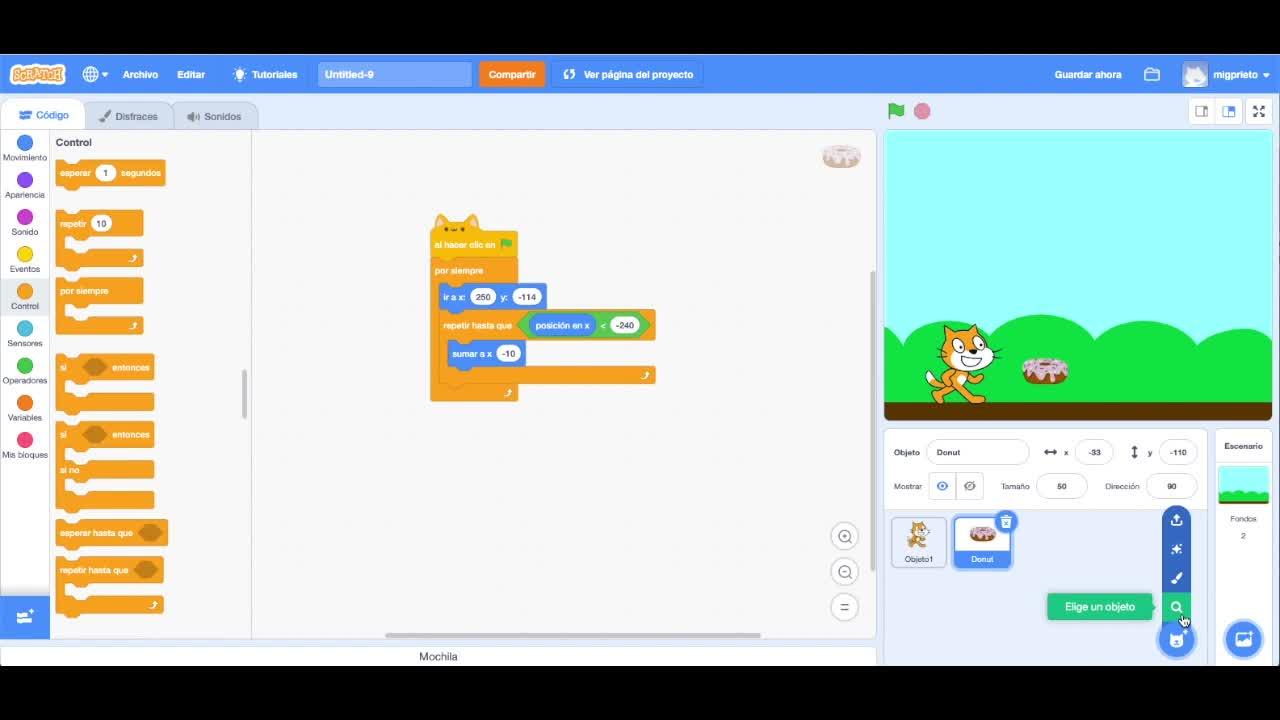Click the esperar 1 segundos palette block
Screen dimensions: 1280x720
pyautogui.click(x=110, y=173)
